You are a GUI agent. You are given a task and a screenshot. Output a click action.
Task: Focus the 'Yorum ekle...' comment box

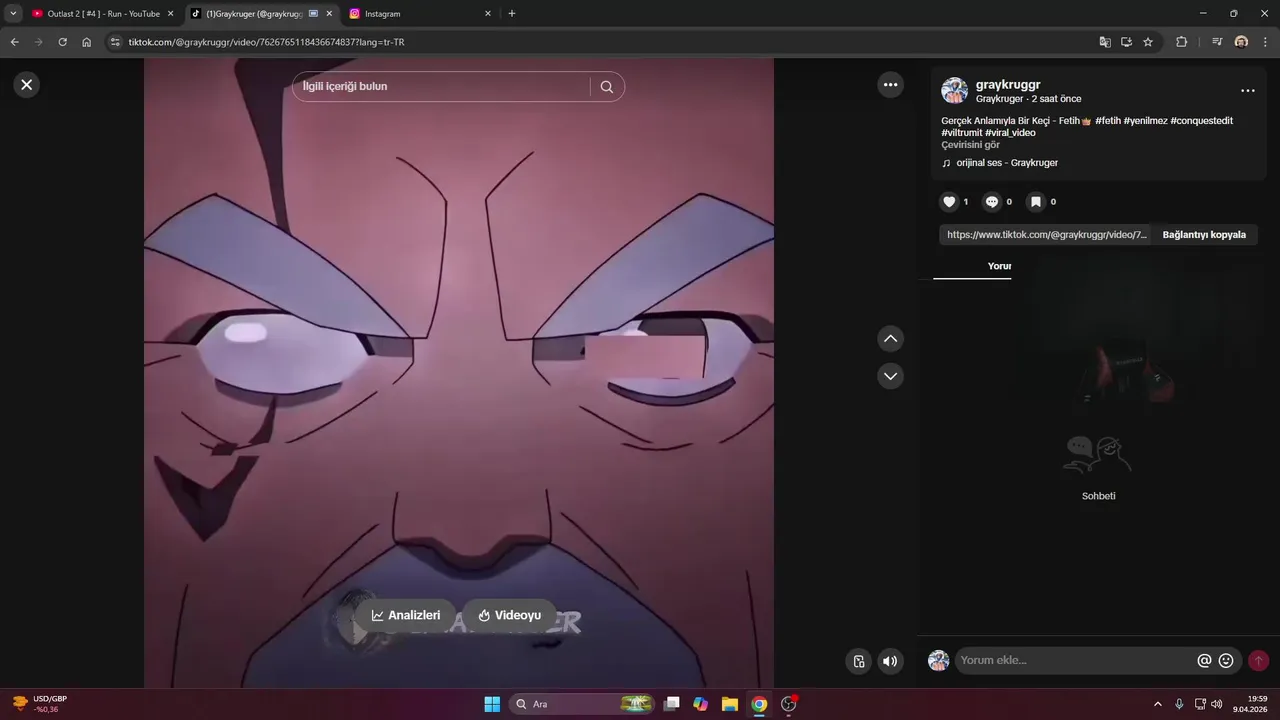pos(1075,660)
